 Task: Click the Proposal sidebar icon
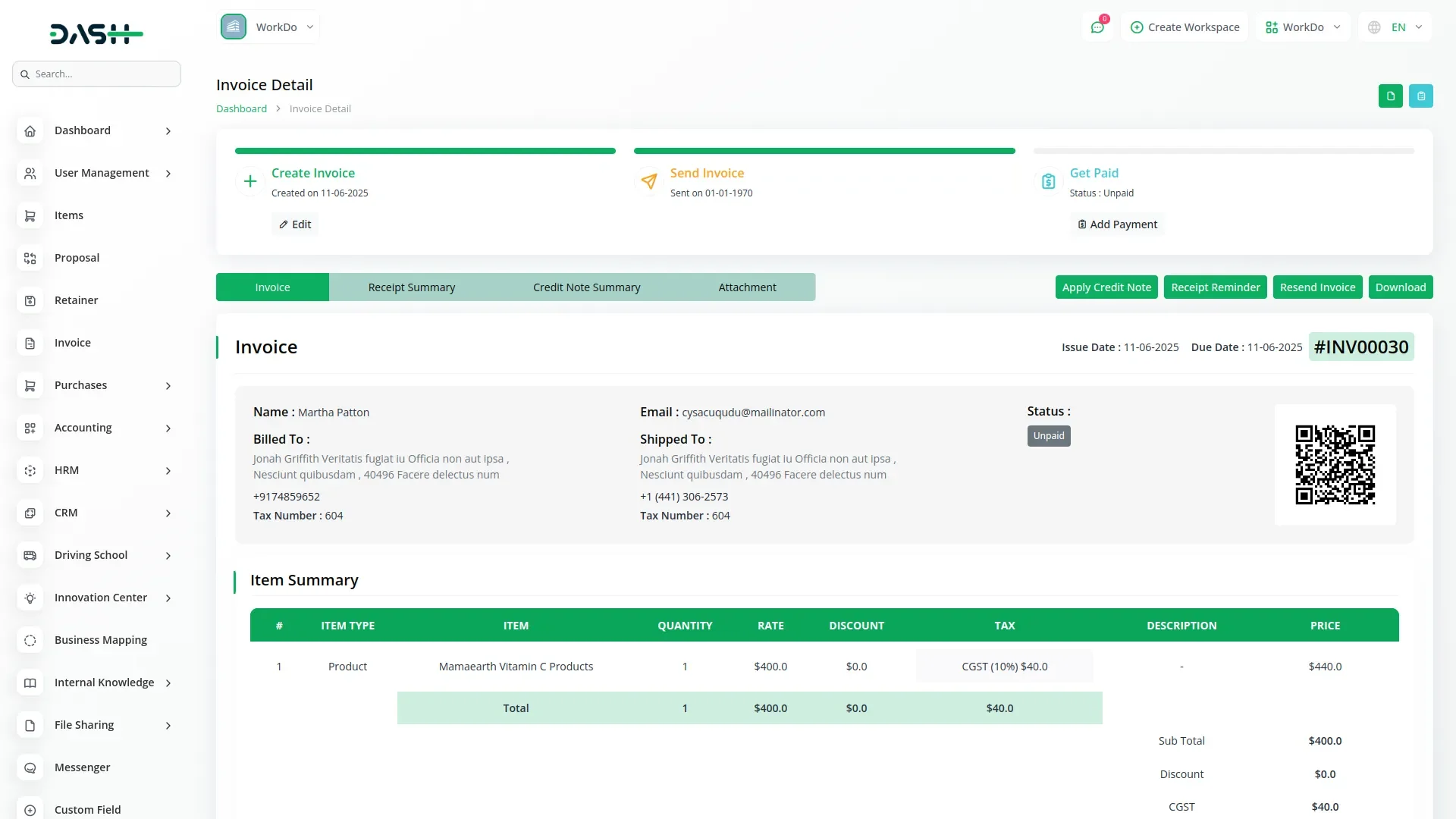[x=30, y=258]
